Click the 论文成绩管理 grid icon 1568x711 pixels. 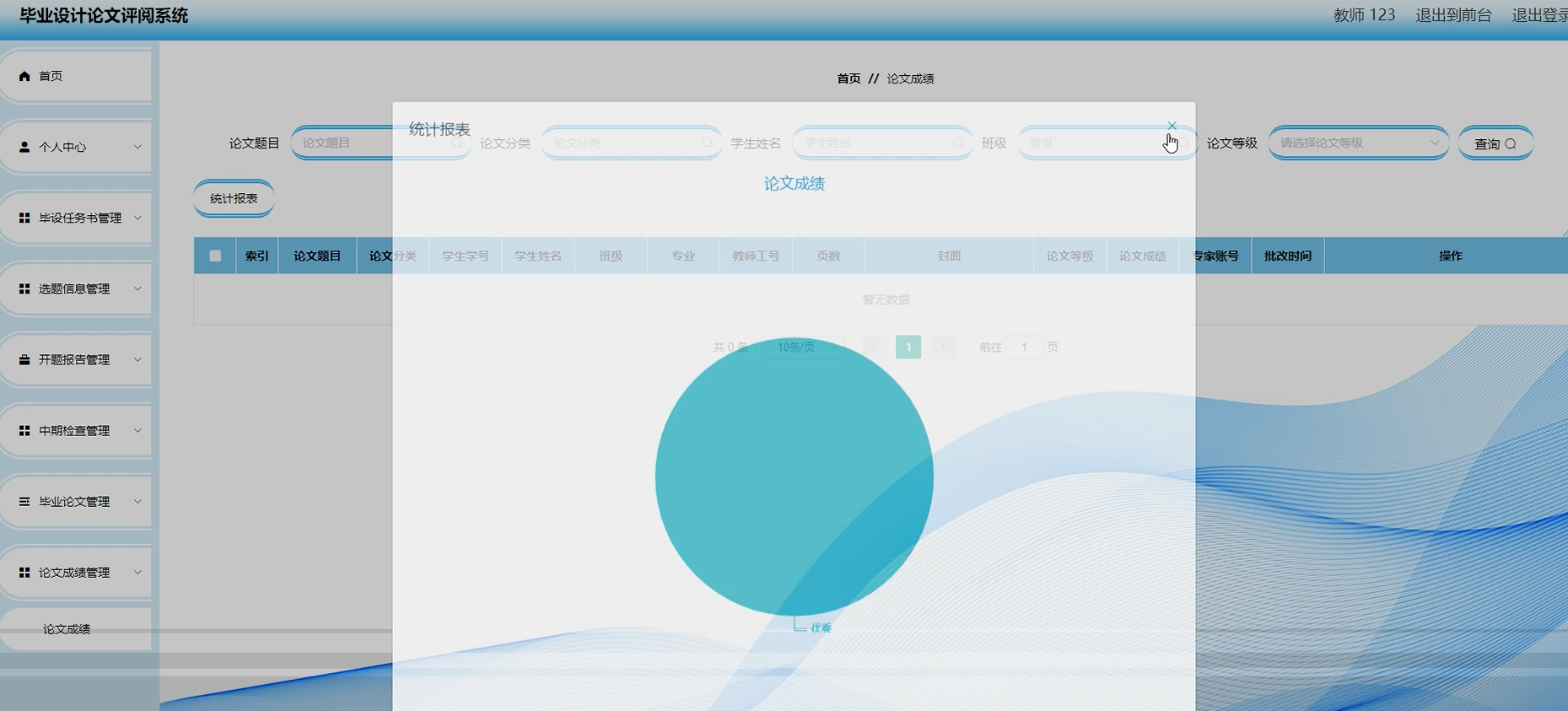tap(24, 572)
